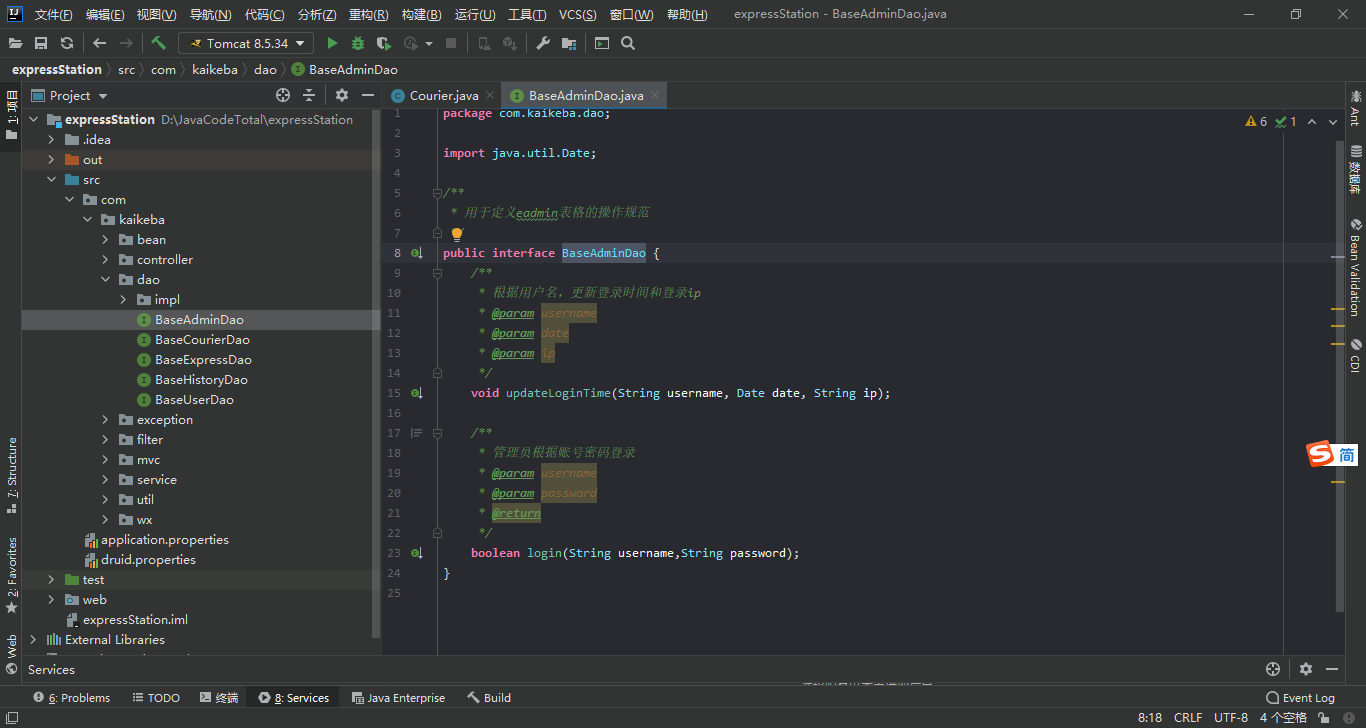Click the locate target icon in Project panel
This screenshot has height=728, width=1366.
tap(283, 95)
